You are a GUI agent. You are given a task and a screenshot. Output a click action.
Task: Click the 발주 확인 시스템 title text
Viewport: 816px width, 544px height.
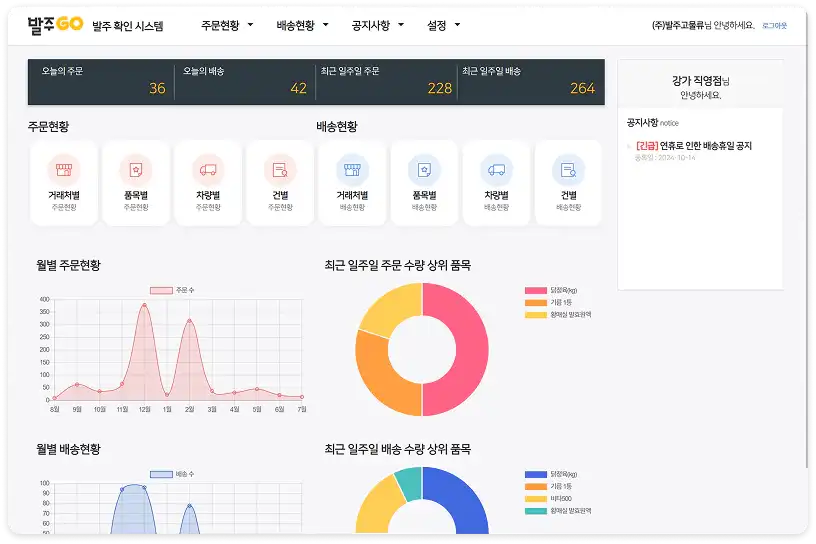128,26
